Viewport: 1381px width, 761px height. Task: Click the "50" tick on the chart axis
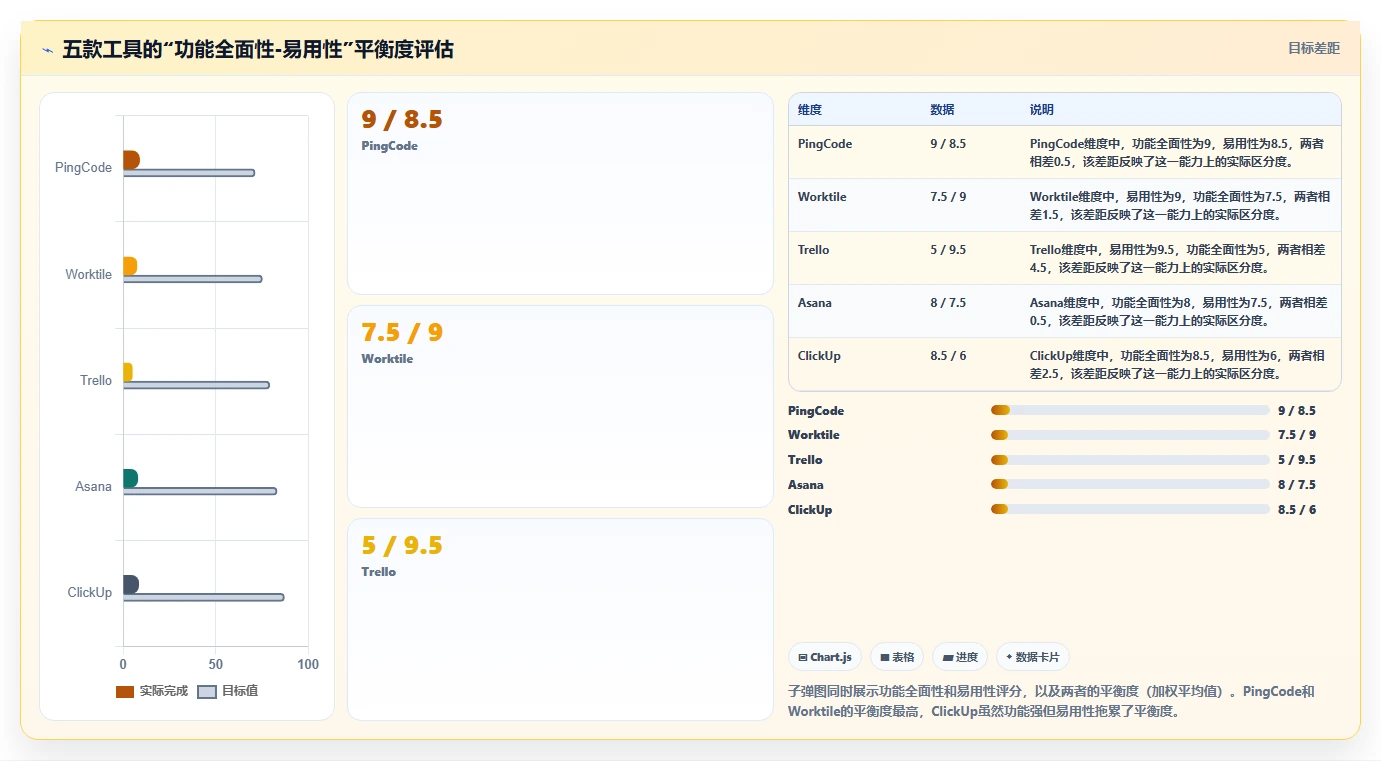click(x=216, y=665)
